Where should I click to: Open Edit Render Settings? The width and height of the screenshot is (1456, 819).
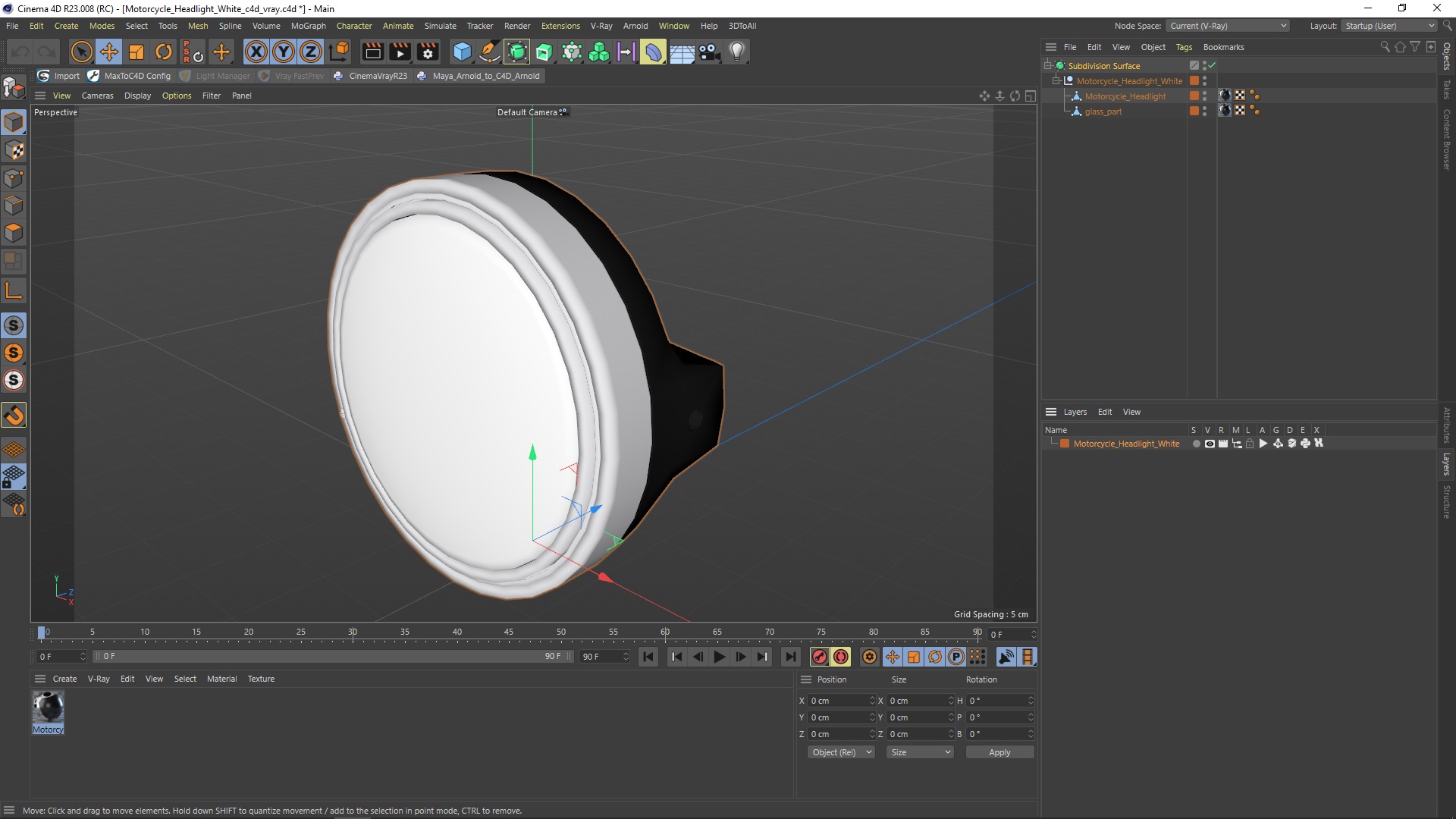[x=428, y=52]
